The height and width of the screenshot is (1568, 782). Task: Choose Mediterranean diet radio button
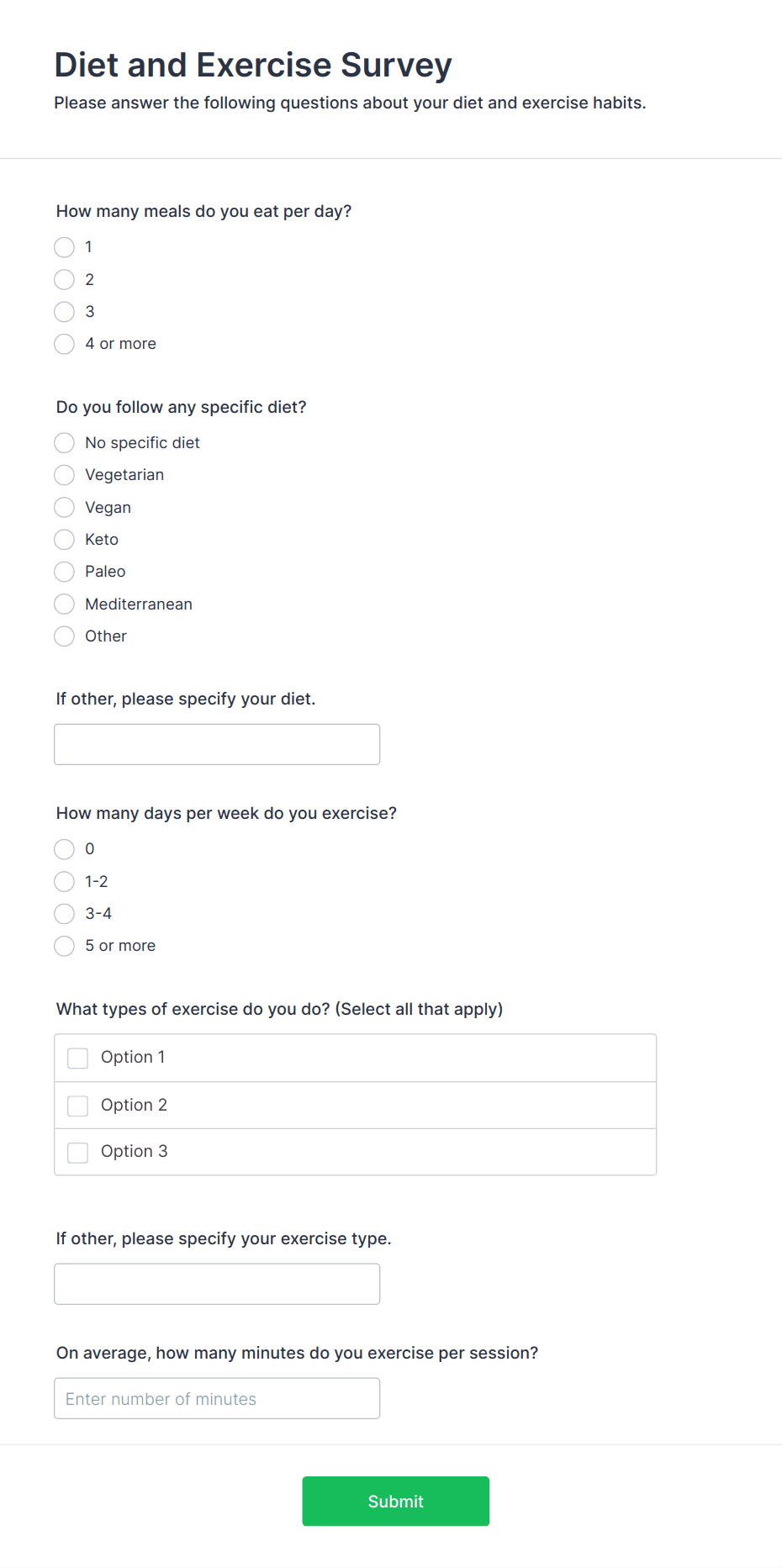(x=65, y=604)
